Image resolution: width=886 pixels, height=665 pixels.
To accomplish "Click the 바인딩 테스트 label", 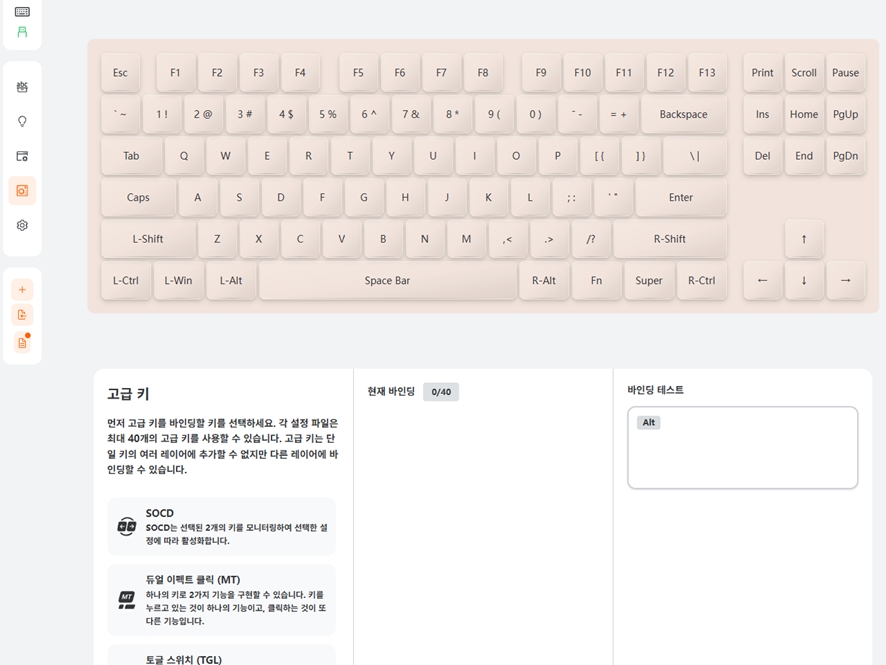I will click(655, 390).
